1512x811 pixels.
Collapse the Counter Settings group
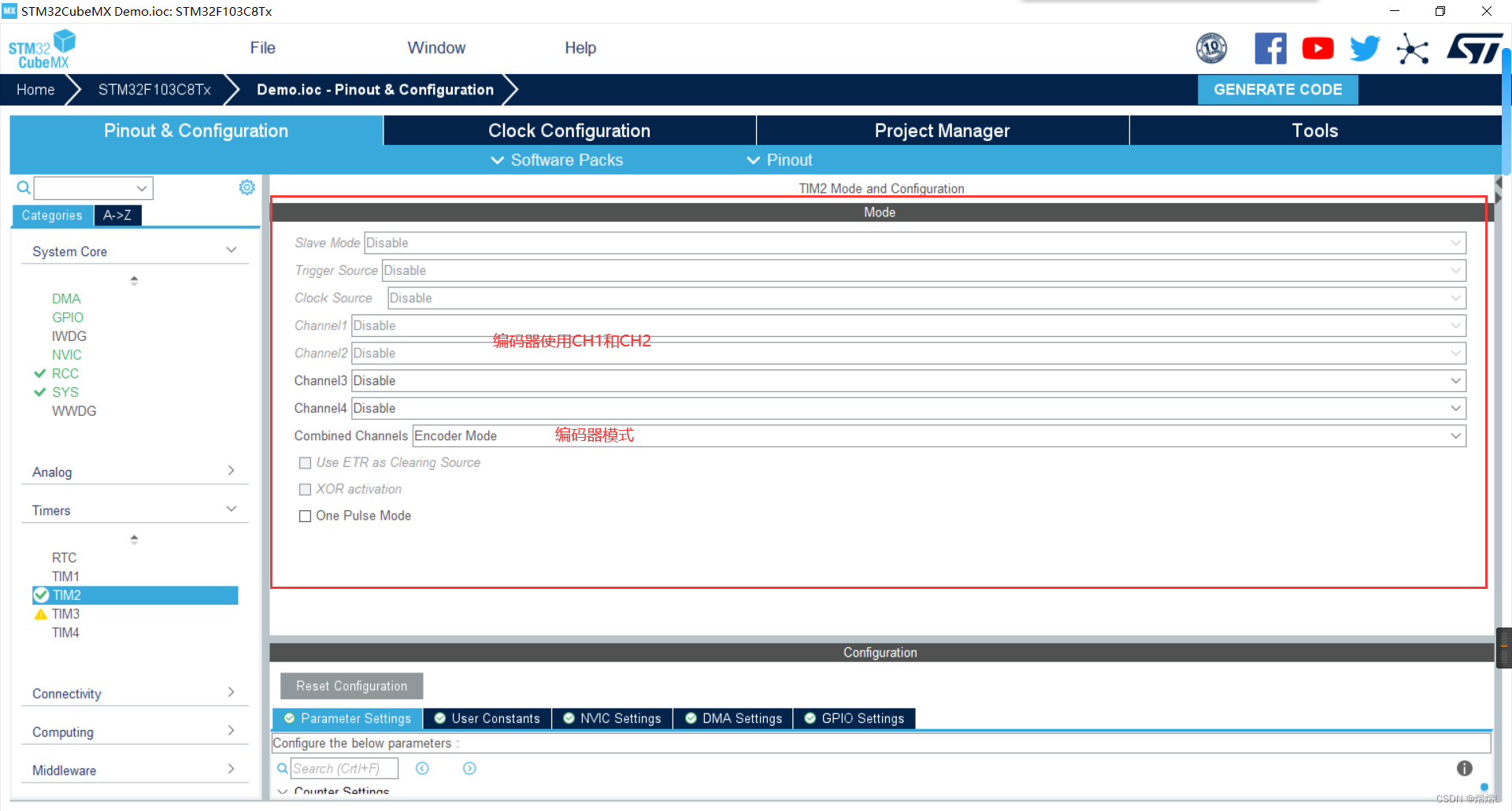tap(282, 791)
